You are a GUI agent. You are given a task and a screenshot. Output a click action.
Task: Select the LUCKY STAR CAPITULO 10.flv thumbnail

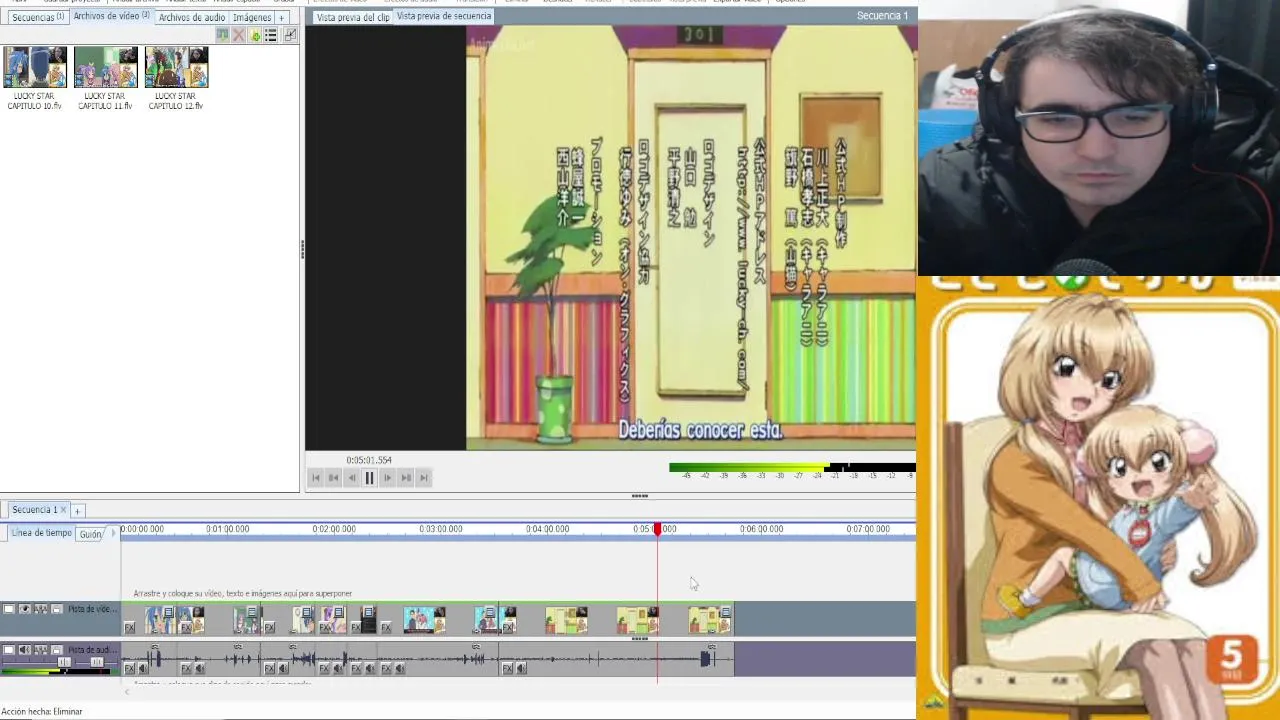(x=35, y=67)
